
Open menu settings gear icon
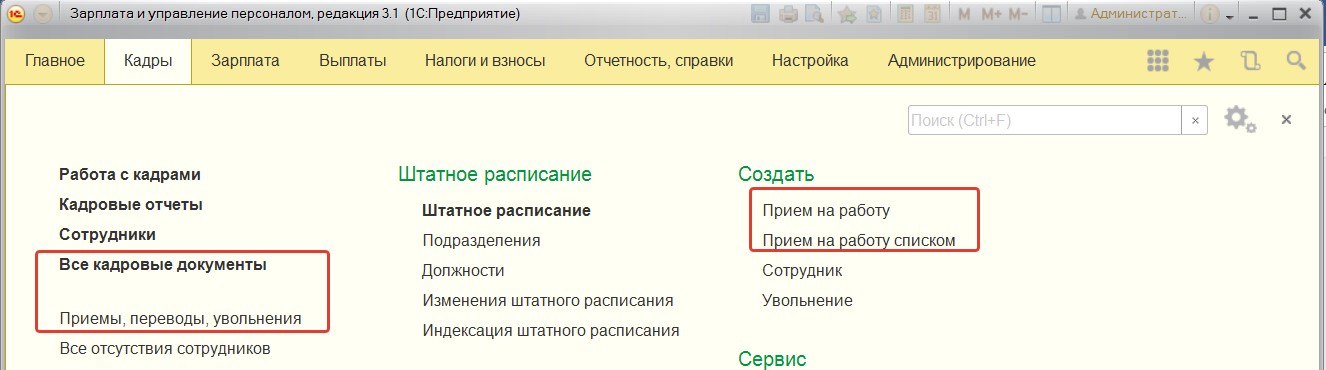[x=1240, y=119]
